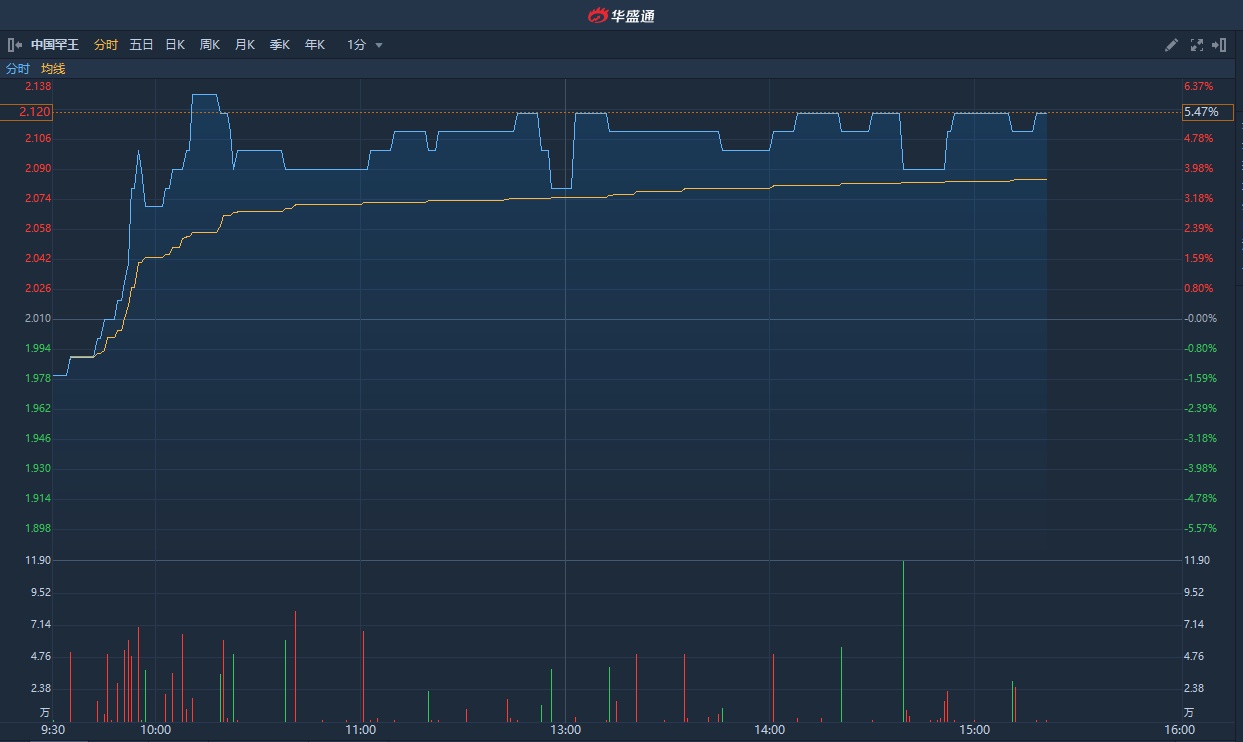Click the 2.120 current price label
1243x742 pixels.
[x=27, y=112]
